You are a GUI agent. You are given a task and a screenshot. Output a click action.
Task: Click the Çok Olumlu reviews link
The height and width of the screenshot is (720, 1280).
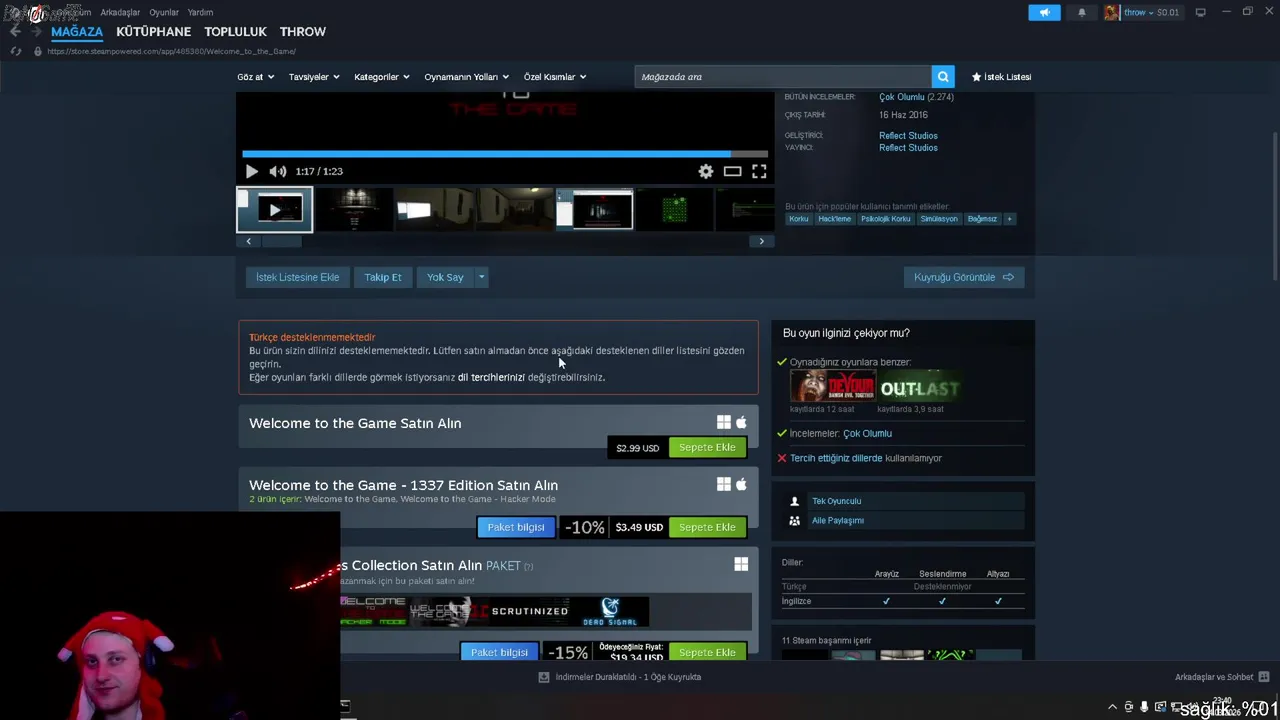coord(901,97)
